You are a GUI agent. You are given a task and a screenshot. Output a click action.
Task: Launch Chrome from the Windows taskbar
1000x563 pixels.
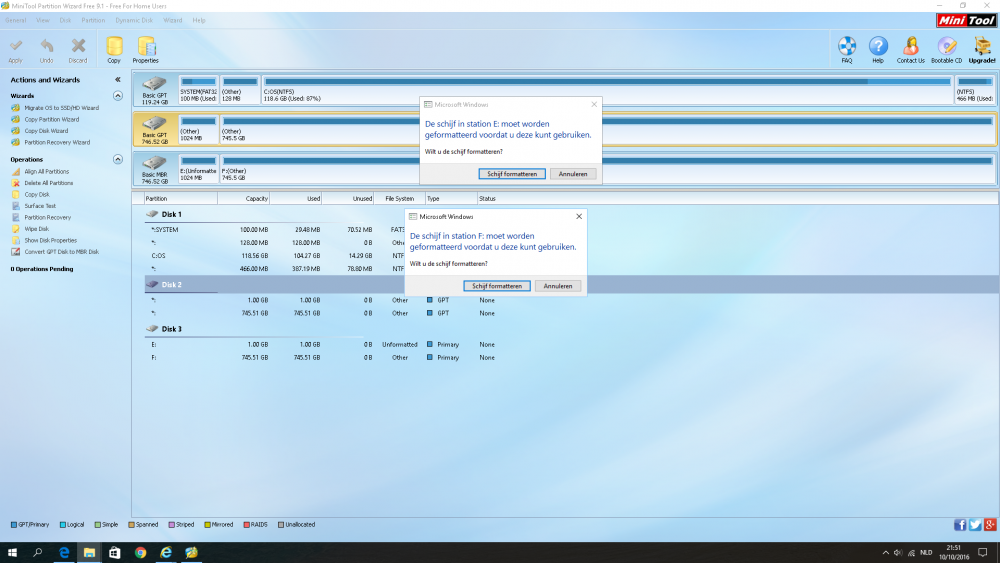pyautogui.click(x=140, y=552)
